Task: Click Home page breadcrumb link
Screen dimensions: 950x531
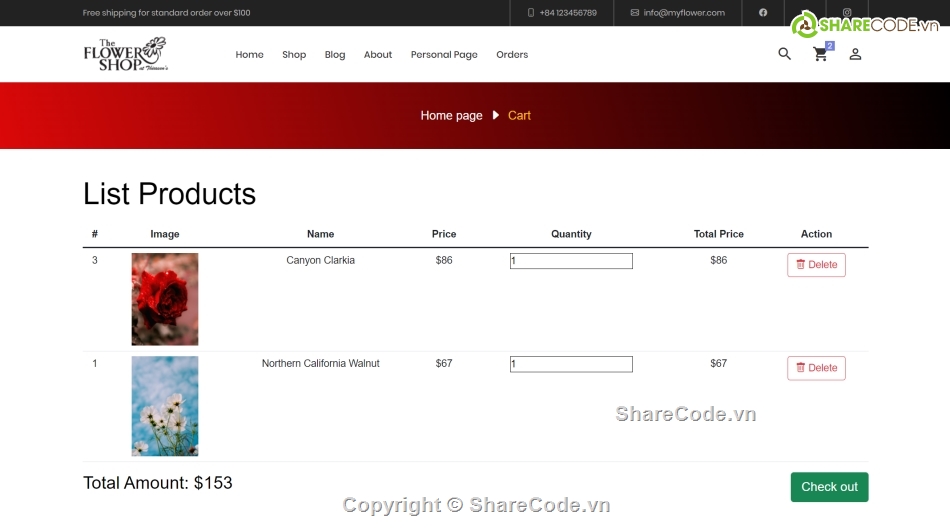Action: click(451, 116)
